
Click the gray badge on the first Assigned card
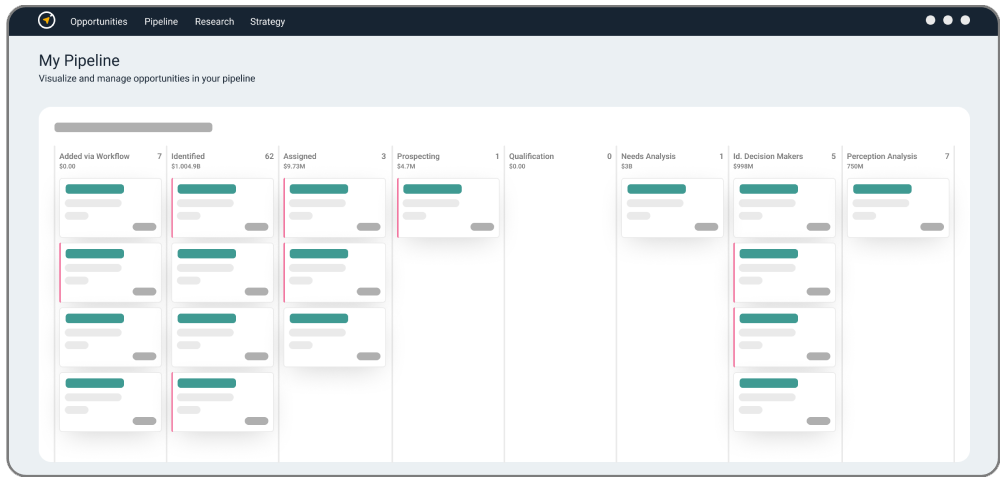coord(368,227)
